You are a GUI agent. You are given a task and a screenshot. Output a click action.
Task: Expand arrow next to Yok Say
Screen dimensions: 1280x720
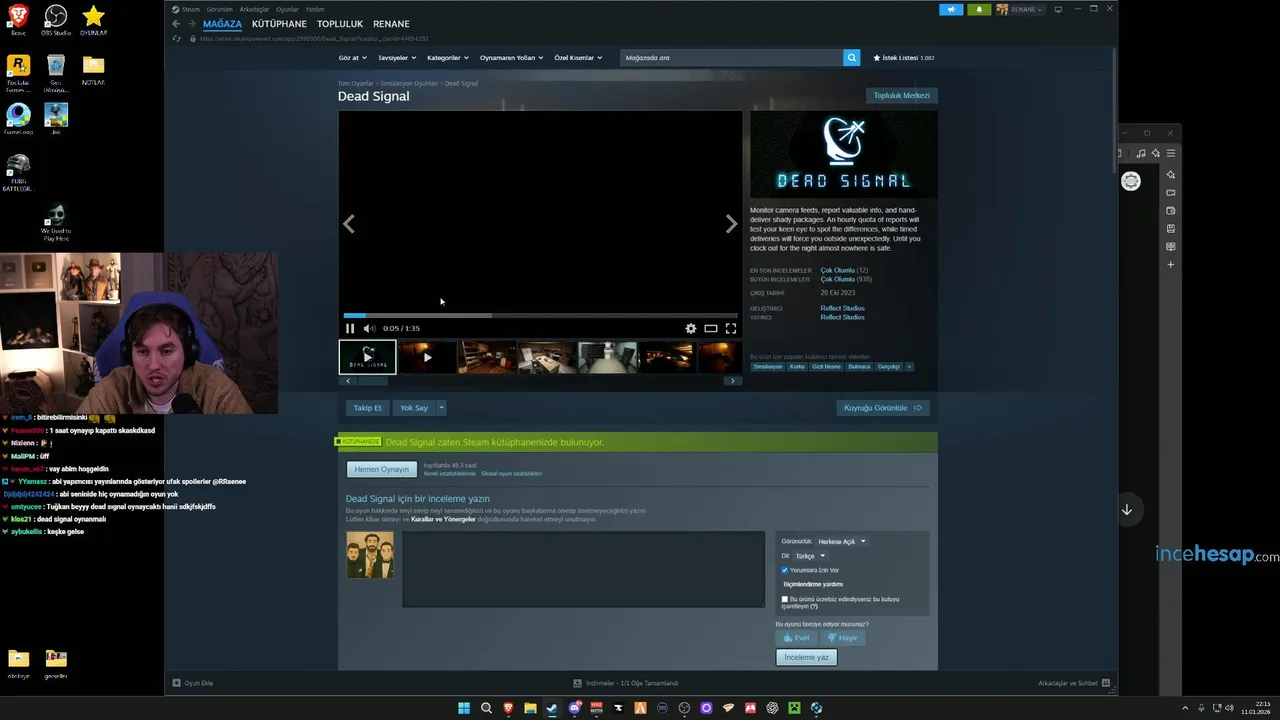[x=441, y=408]
